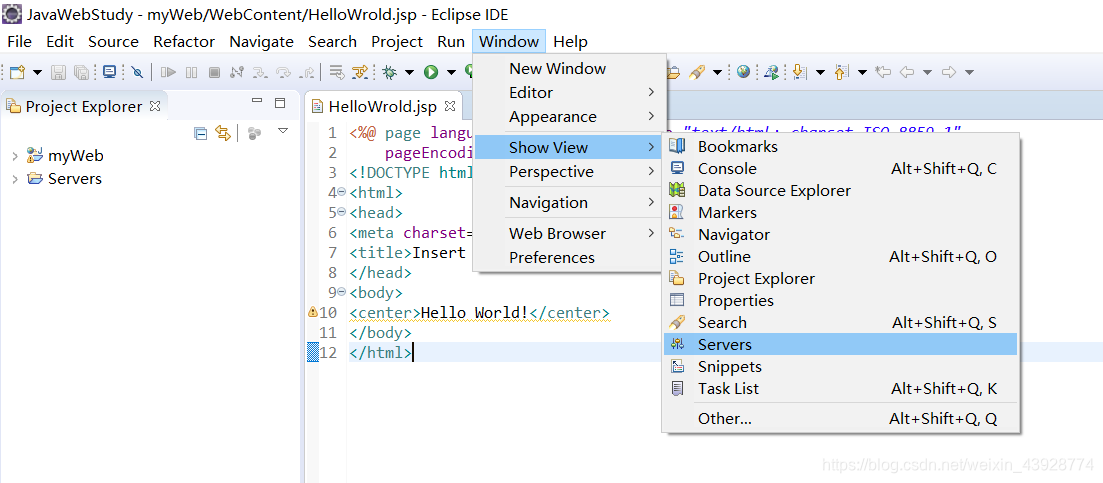The image size is (1103, 483).
Task: Toggle the Use Step Filters icon
Action: pos(360,72)
